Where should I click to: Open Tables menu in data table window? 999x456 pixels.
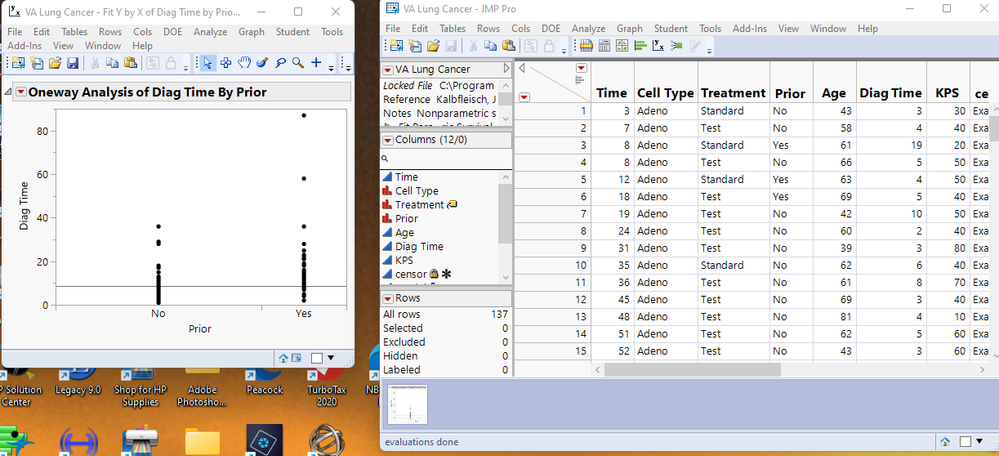452,28
